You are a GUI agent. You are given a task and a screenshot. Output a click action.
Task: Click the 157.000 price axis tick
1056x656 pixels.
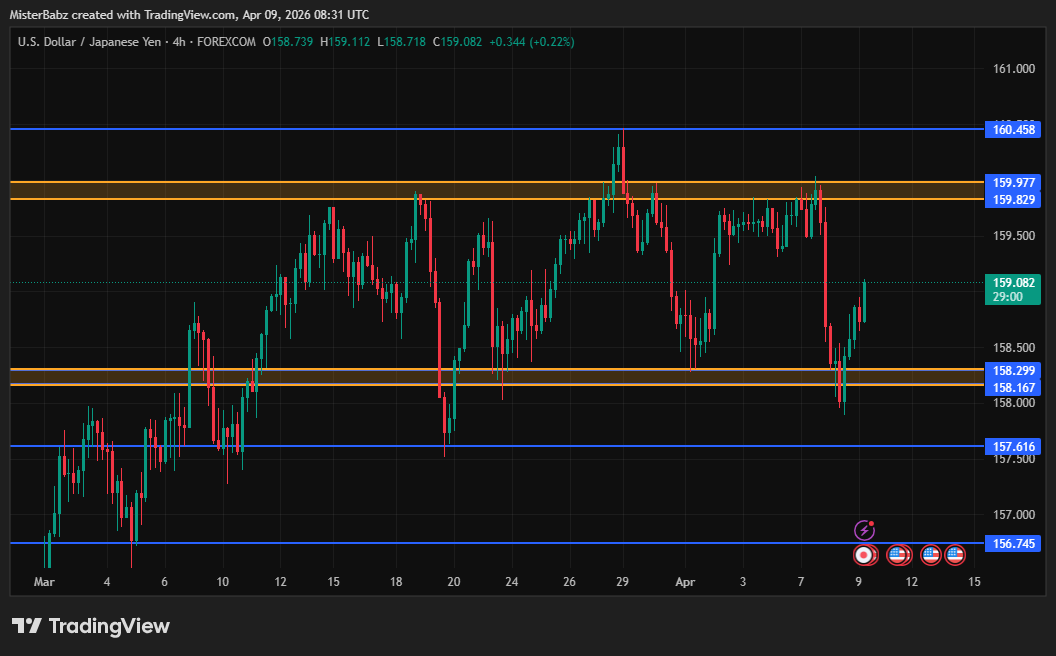[1014, 515]
